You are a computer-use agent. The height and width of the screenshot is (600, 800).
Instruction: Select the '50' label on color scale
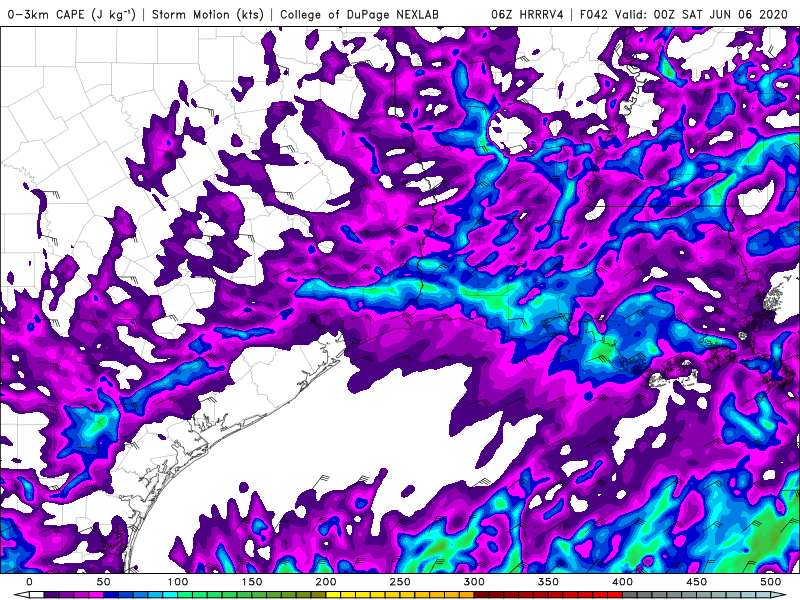(103, 582)
